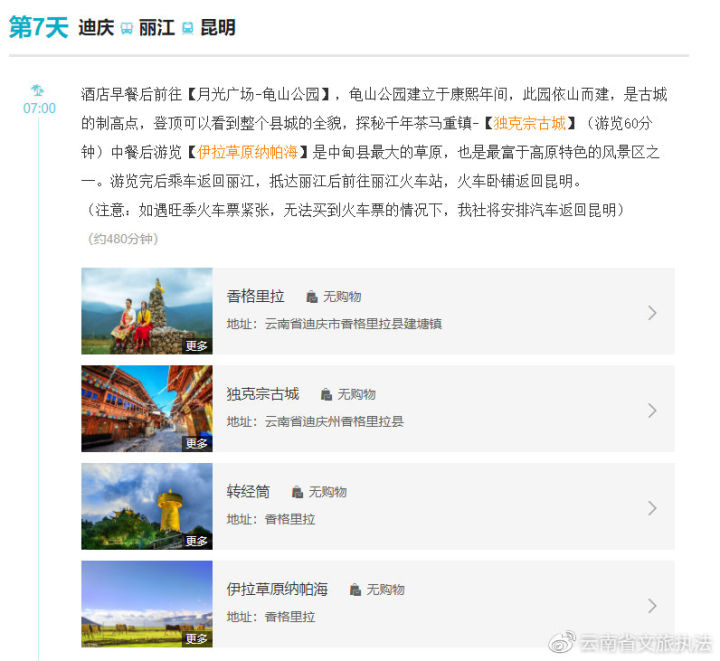Viewport: 720px width, 661px height.
Task: Expand the 独克宗古城 card chevron
Action: (652, 411)
